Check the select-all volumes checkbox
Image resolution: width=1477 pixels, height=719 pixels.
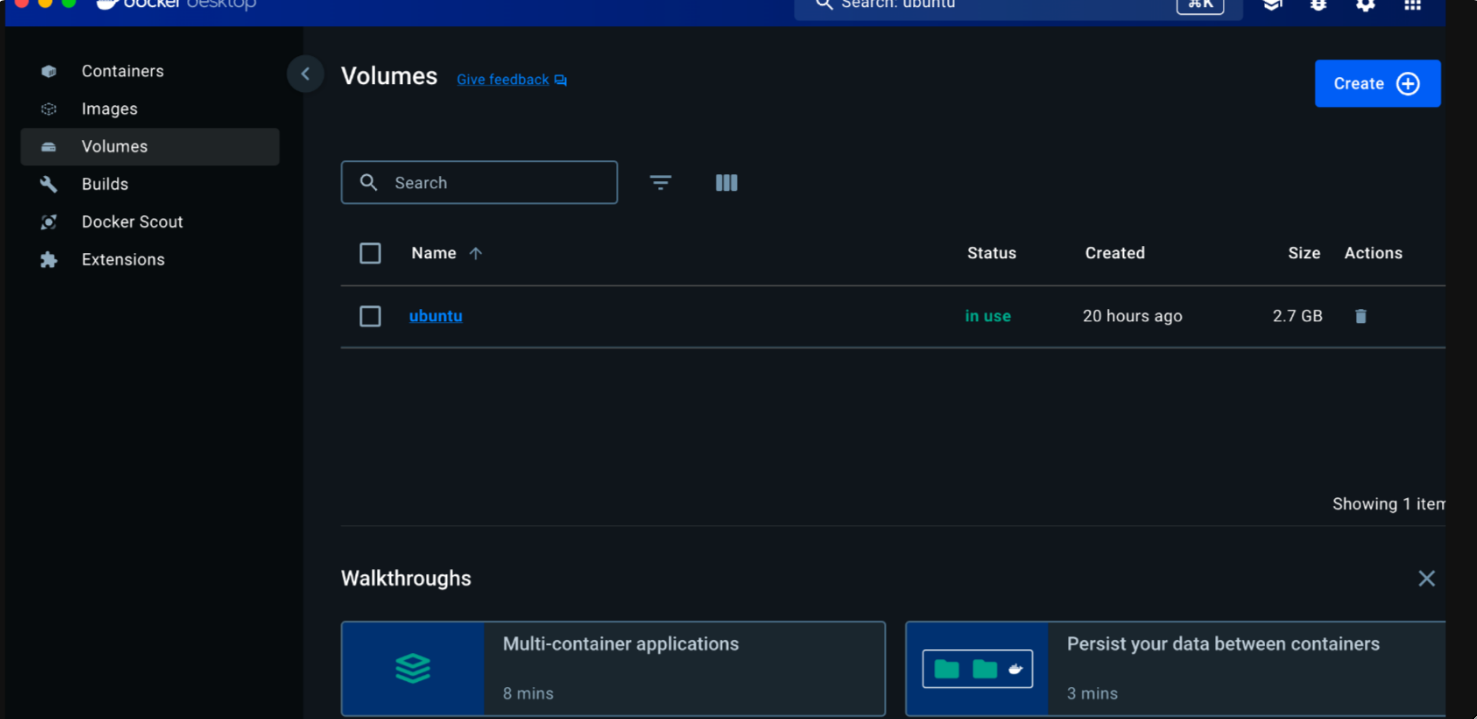370,253
